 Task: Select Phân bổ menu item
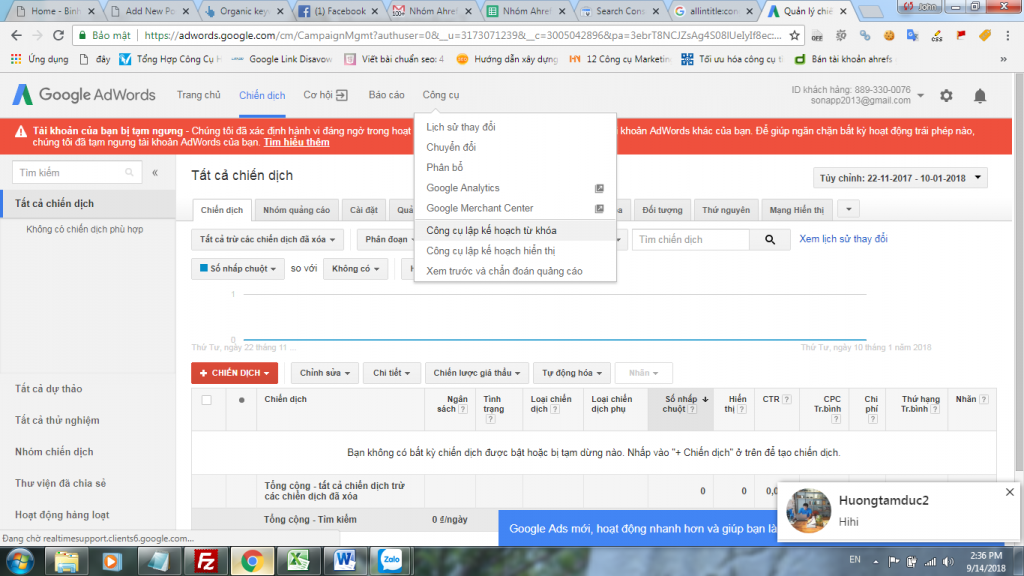coord(444,167)
